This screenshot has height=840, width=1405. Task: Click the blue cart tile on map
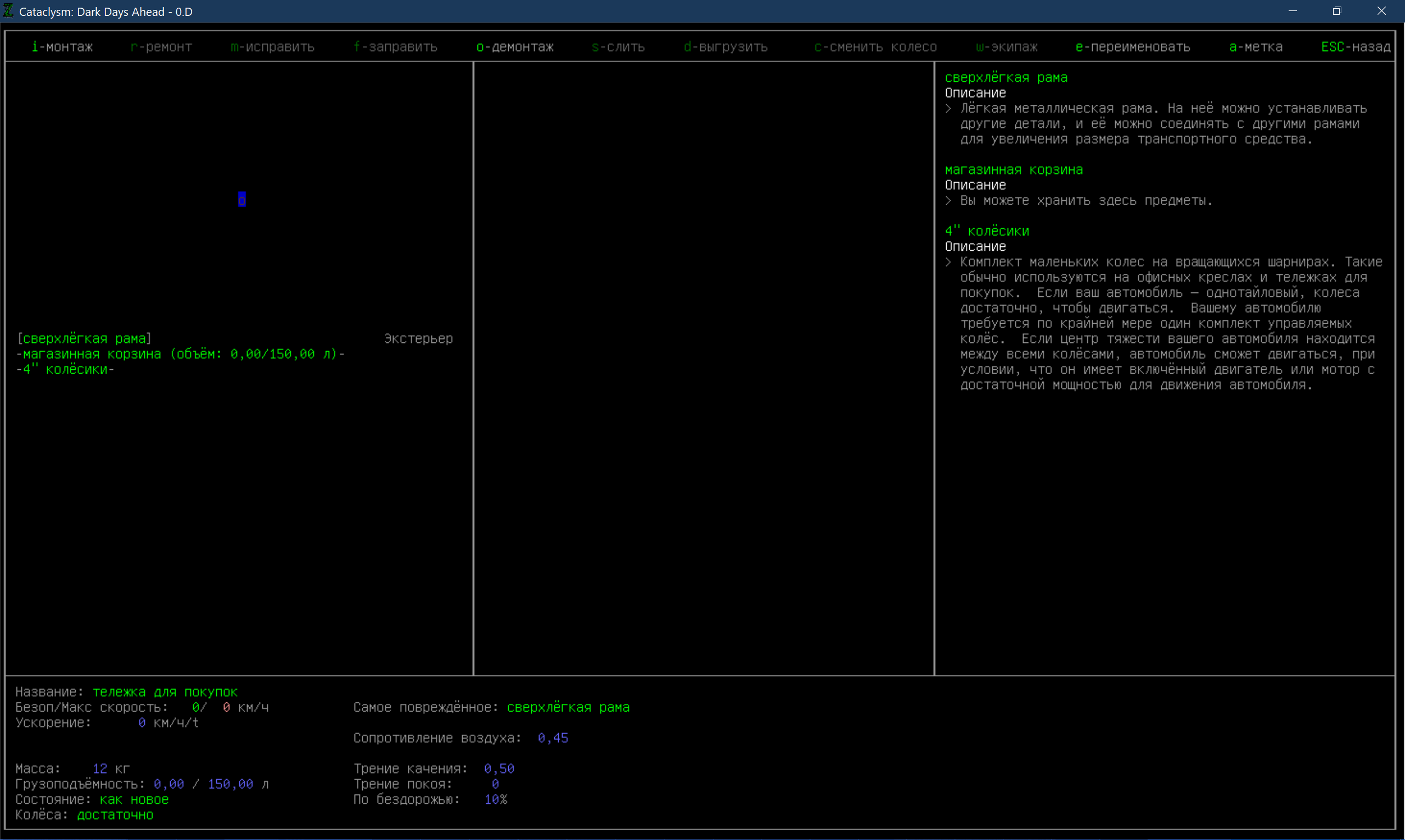click(x=241, y=199)
